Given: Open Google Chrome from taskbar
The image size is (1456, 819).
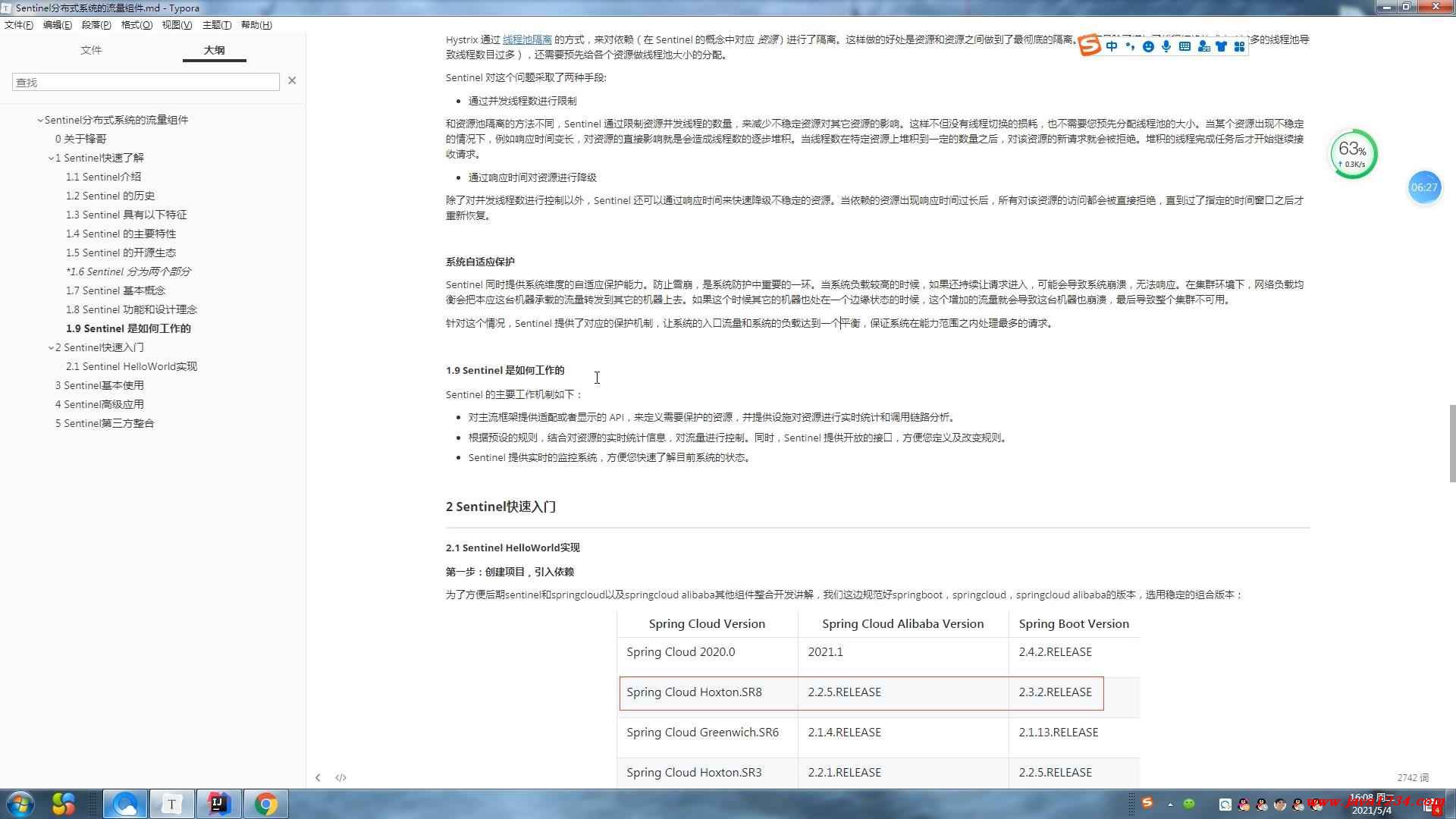Looking at the screenshot, I should [265, 804].
